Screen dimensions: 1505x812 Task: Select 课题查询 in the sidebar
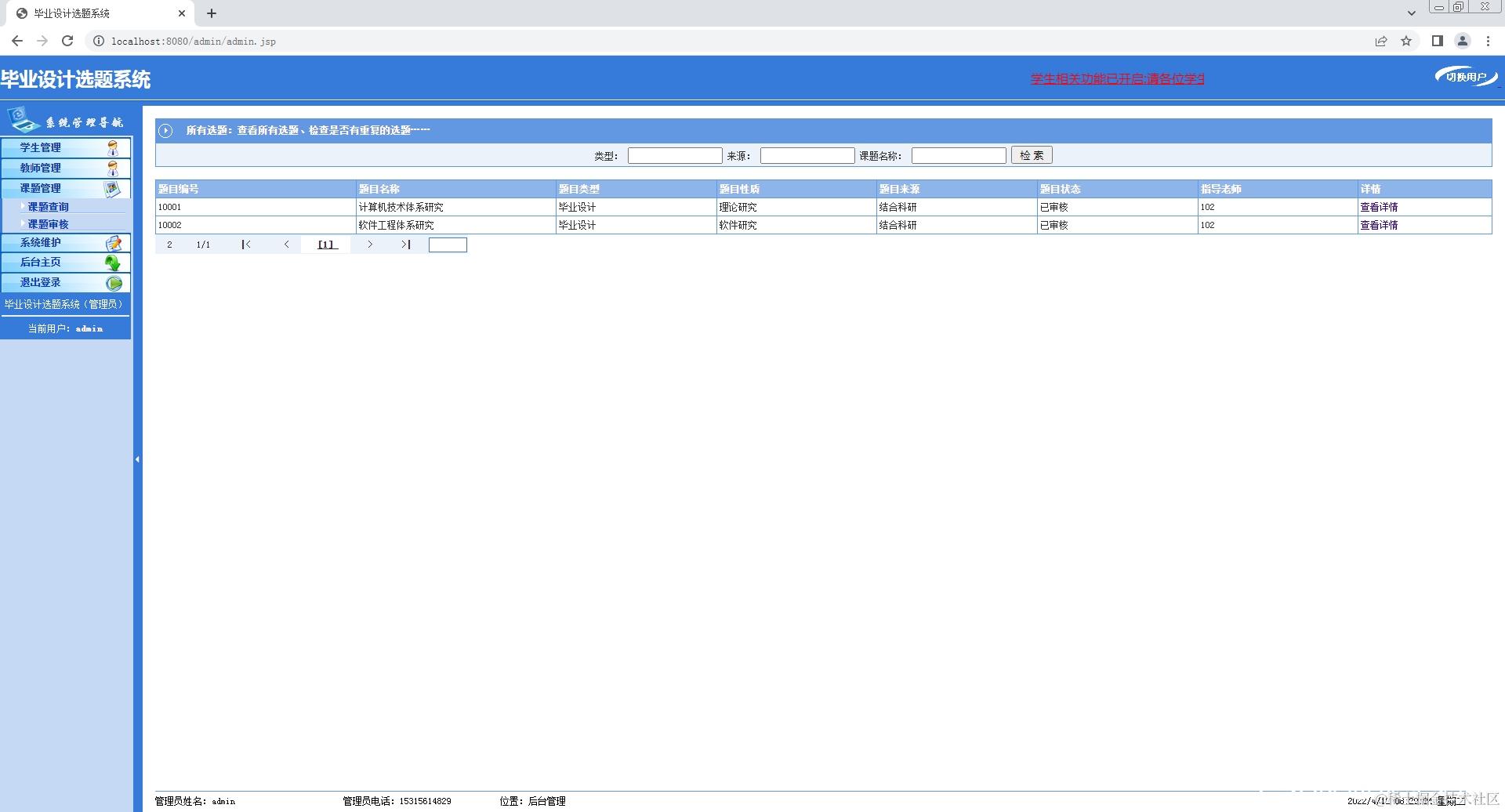coord(49,207)
